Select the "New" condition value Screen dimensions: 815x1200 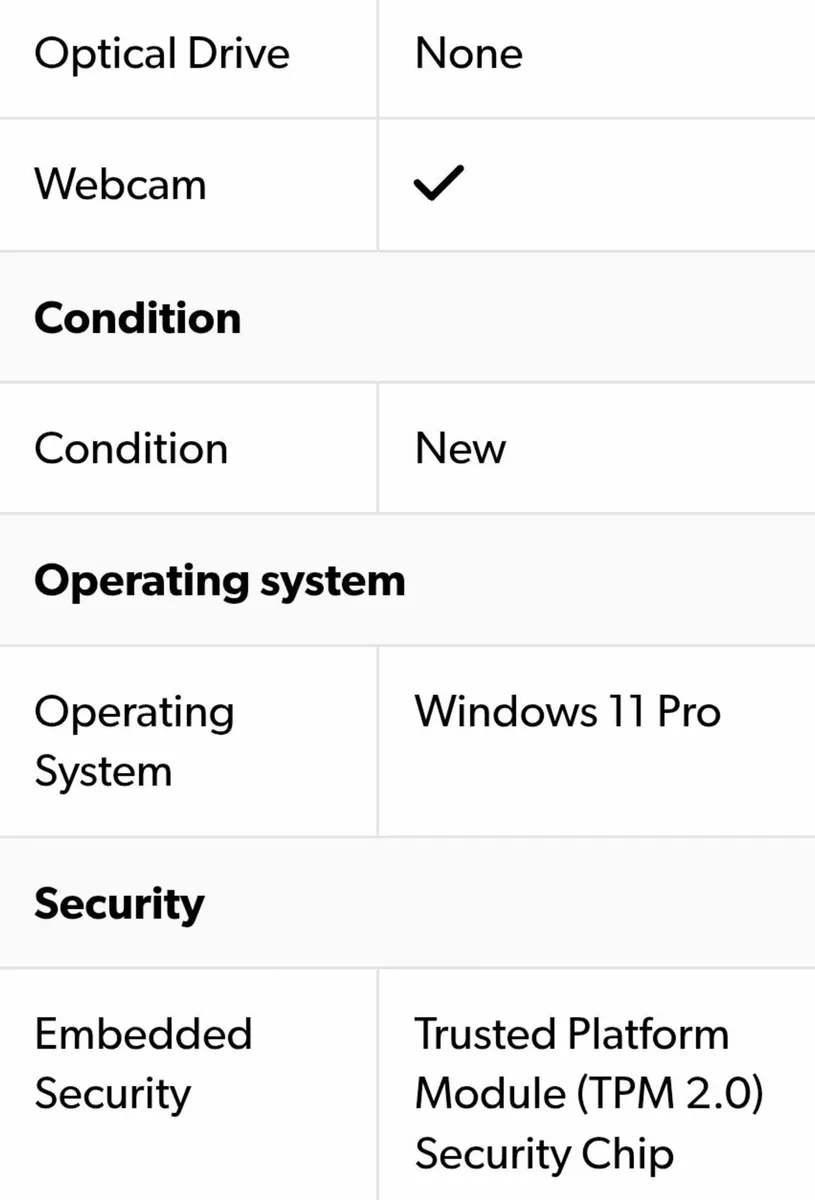[460, 449]
